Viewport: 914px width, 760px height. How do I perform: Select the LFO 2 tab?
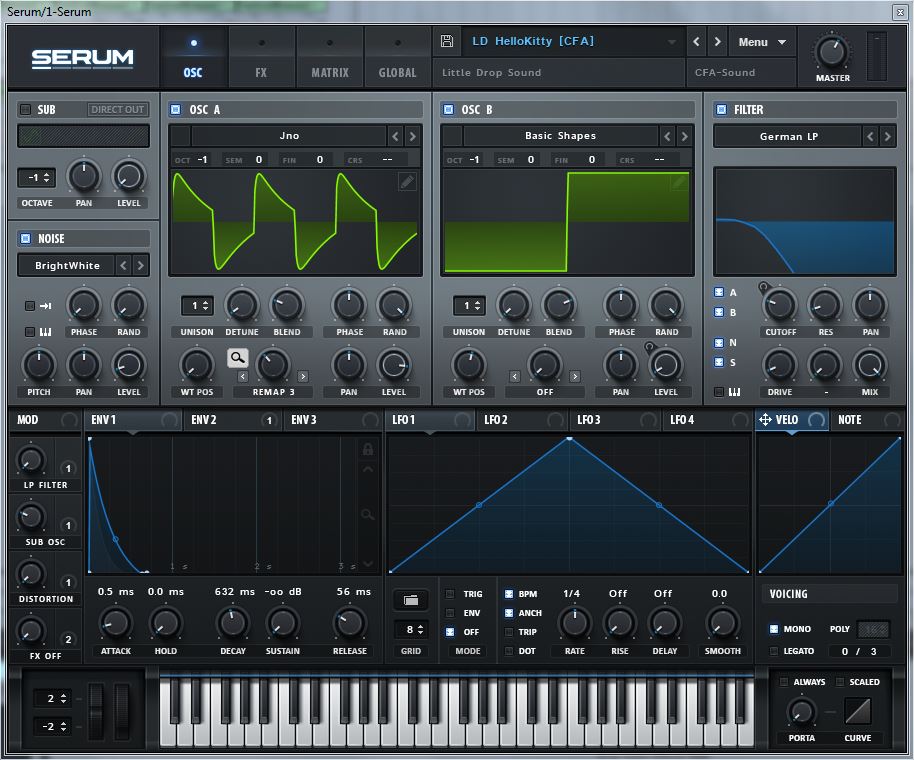pyautogui.click(x=496, y=420)
